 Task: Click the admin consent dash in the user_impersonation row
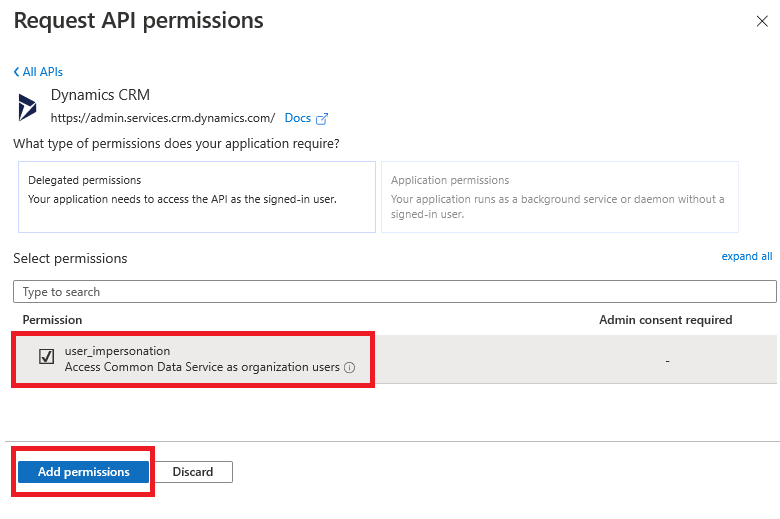click(x=667, y=360)
